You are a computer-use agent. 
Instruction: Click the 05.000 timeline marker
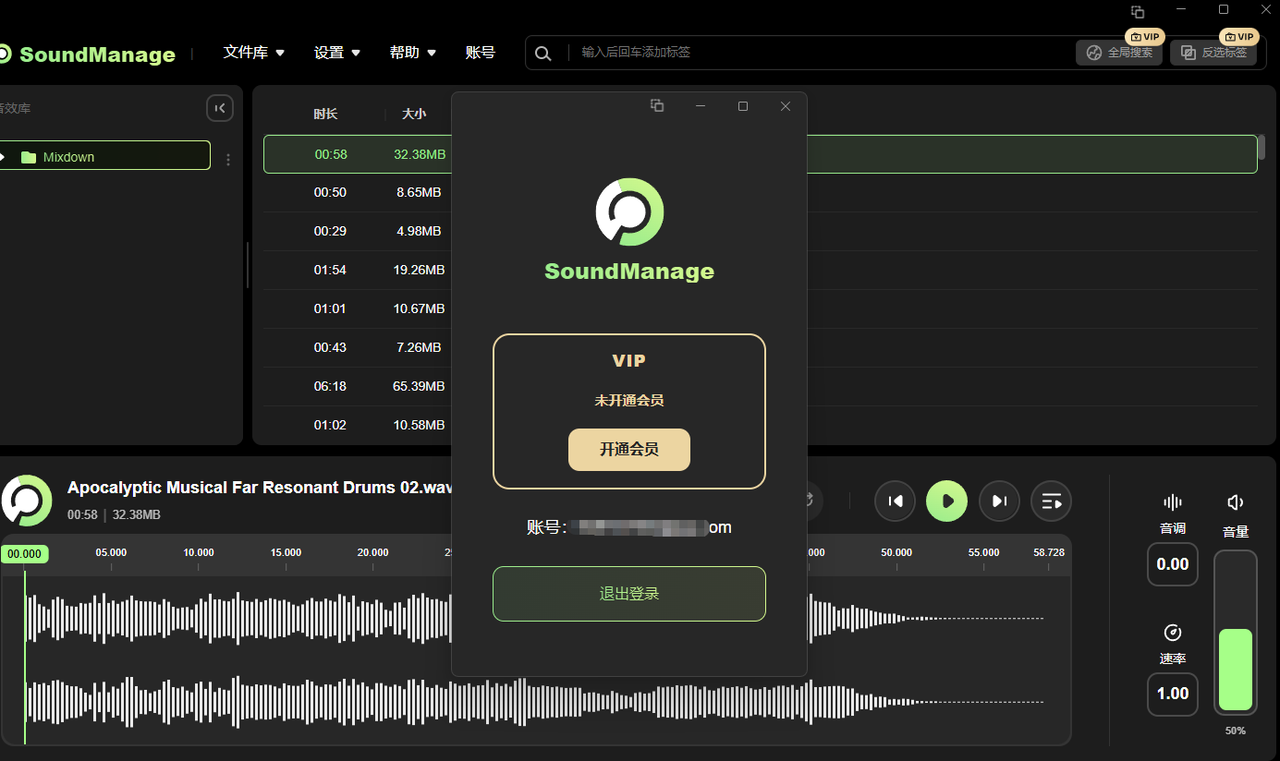111,552
